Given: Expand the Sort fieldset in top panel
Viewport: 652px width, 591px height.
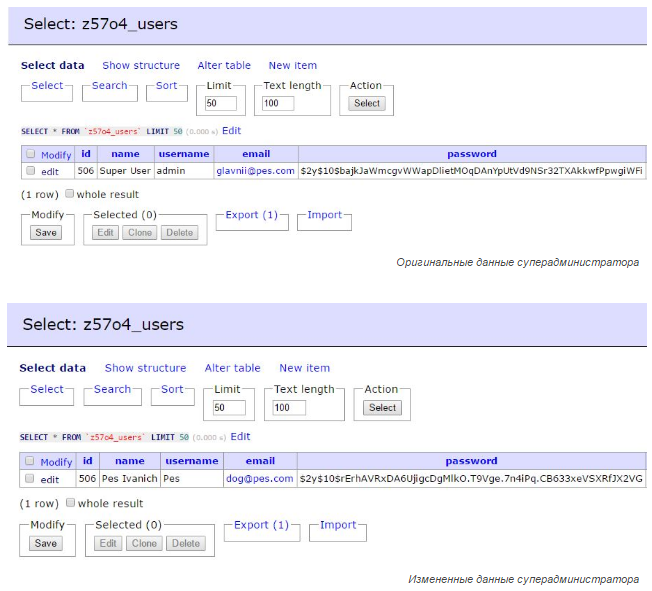Looking at the screenshot, I should coord(166,85).
